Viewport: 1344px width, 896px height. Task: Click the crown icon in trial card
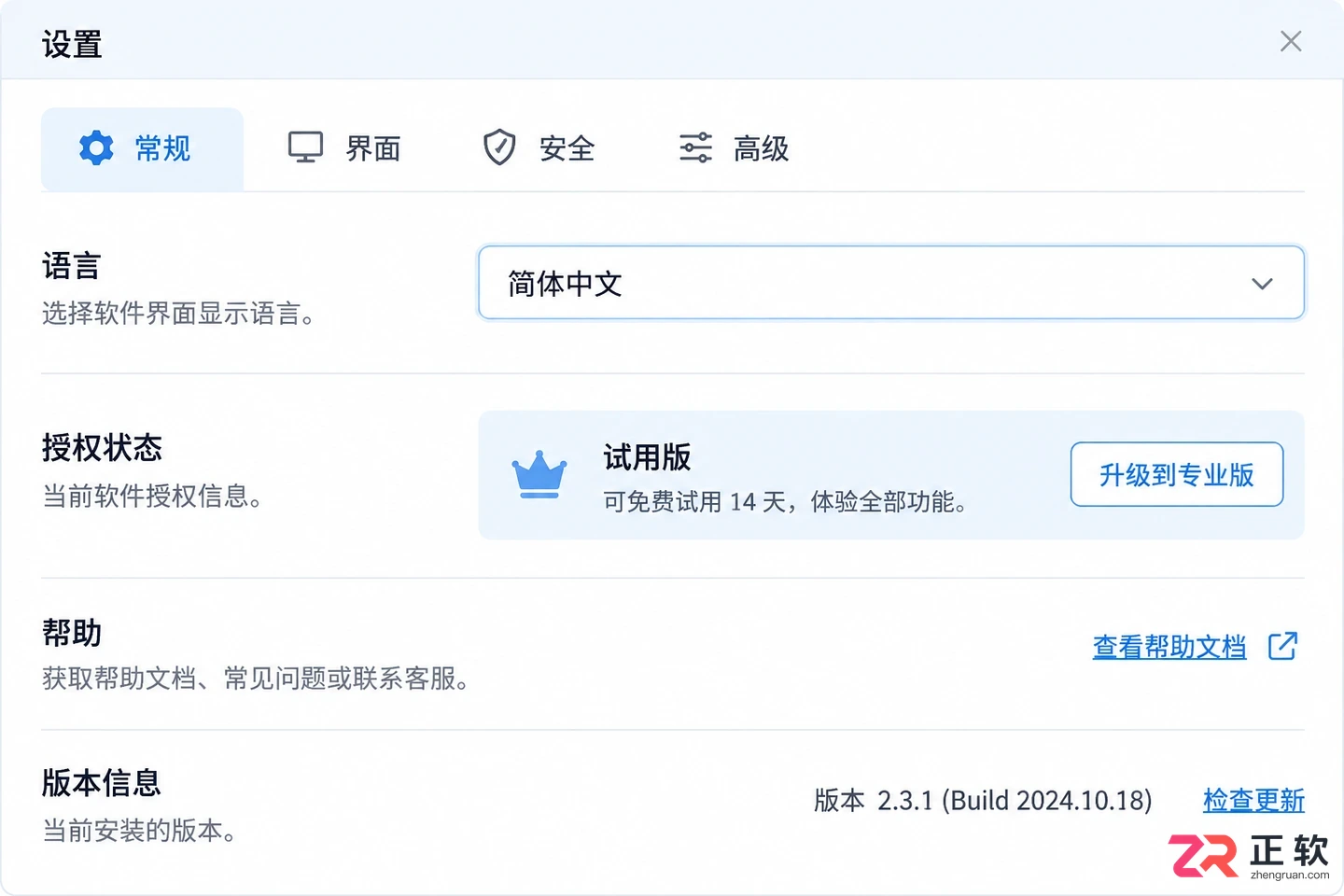pyautogui.click(x=539, y=474)
